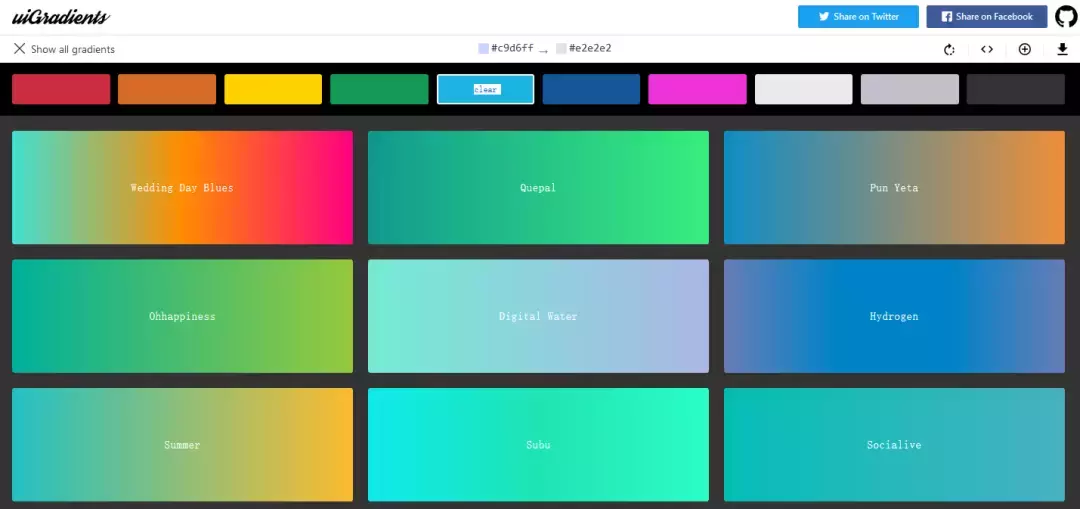Select the green color filter swatch
Image resolution: width=1080 pixels, height=509 pixels.
click(x=380, y=90)
